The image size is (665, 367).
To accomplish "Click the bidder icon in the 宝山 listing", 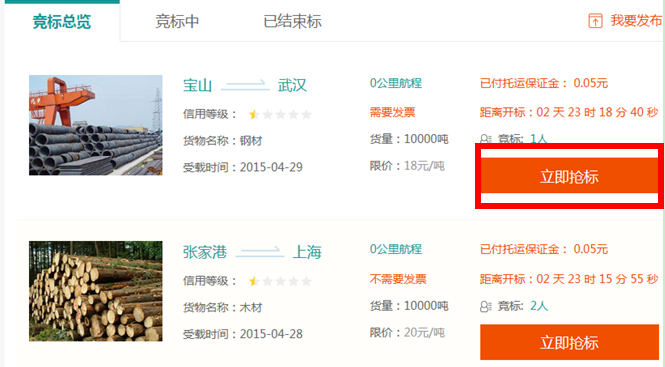I will click(x=486, y=139).
